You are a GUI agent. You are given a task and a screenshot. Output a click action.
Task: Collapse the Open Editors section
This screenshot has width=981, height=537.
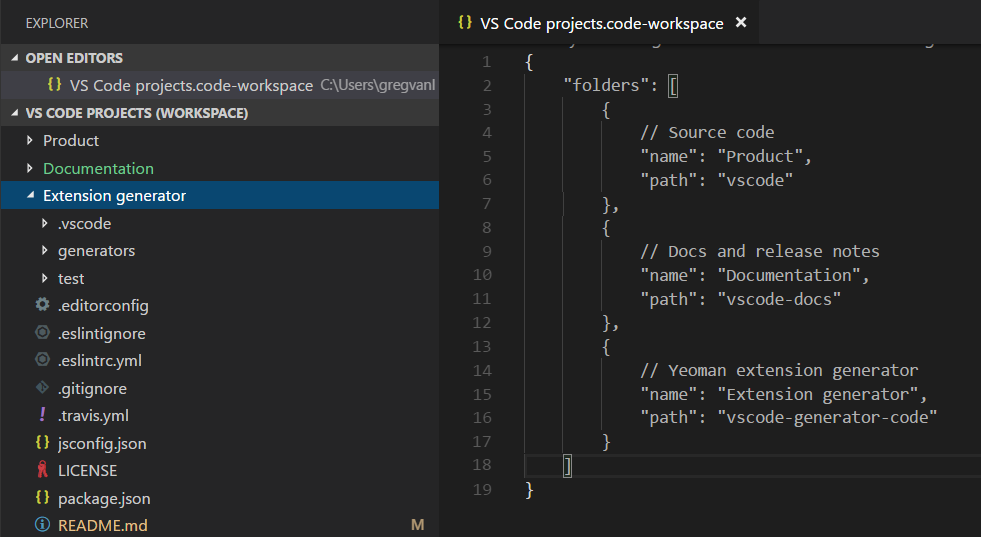pyautogui.click(x=13, y=58)
